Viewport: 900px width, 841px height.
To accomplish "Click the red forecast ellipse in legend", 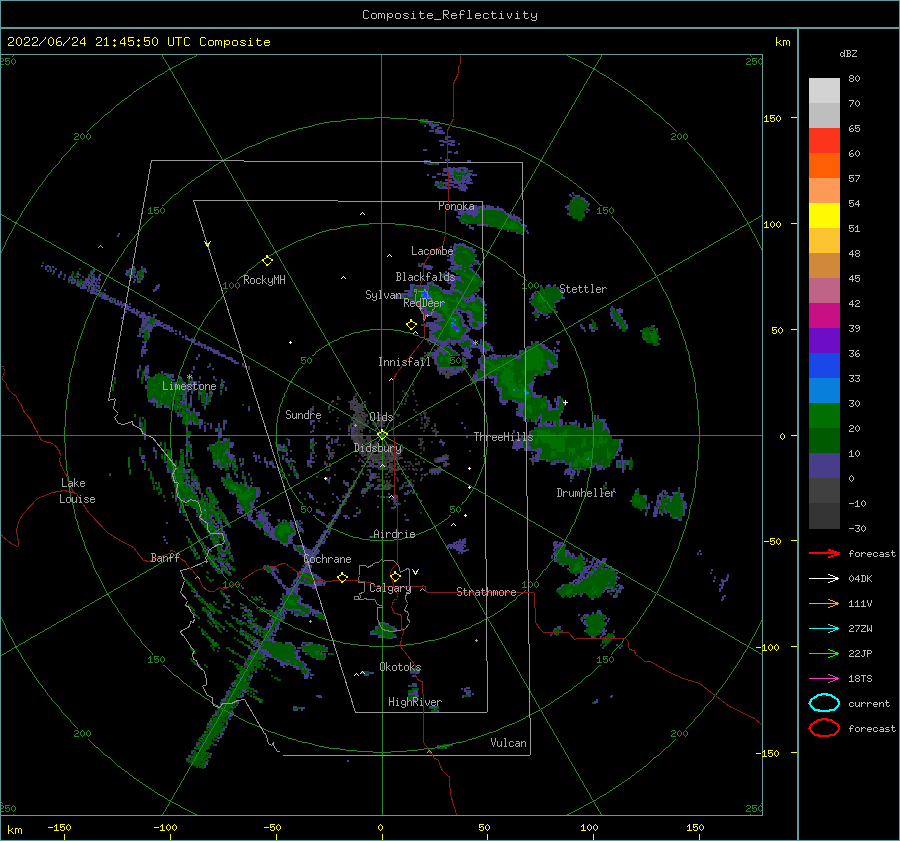I will coord(824,728).
